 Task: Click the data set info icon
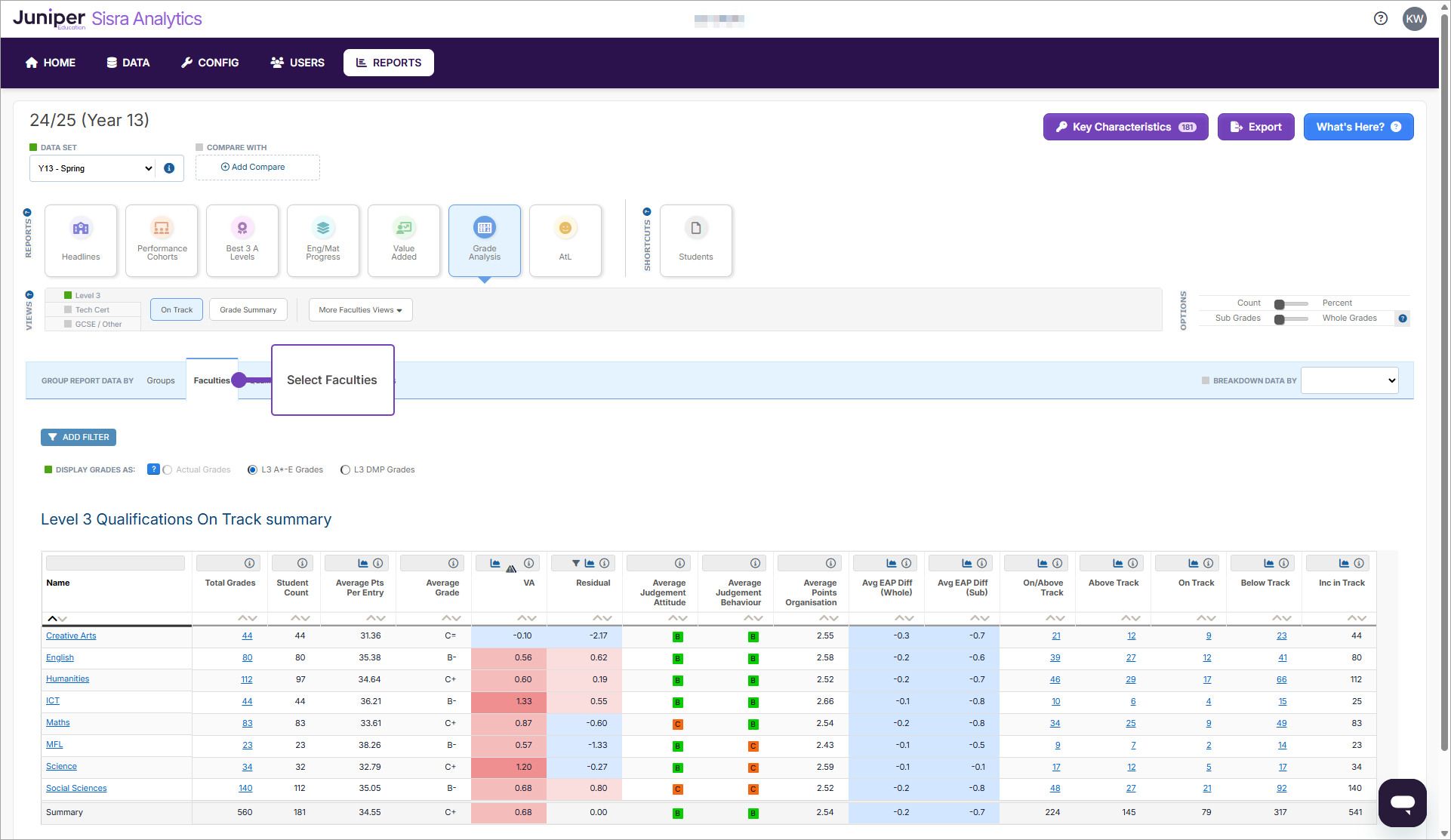(x=169, y=168)
